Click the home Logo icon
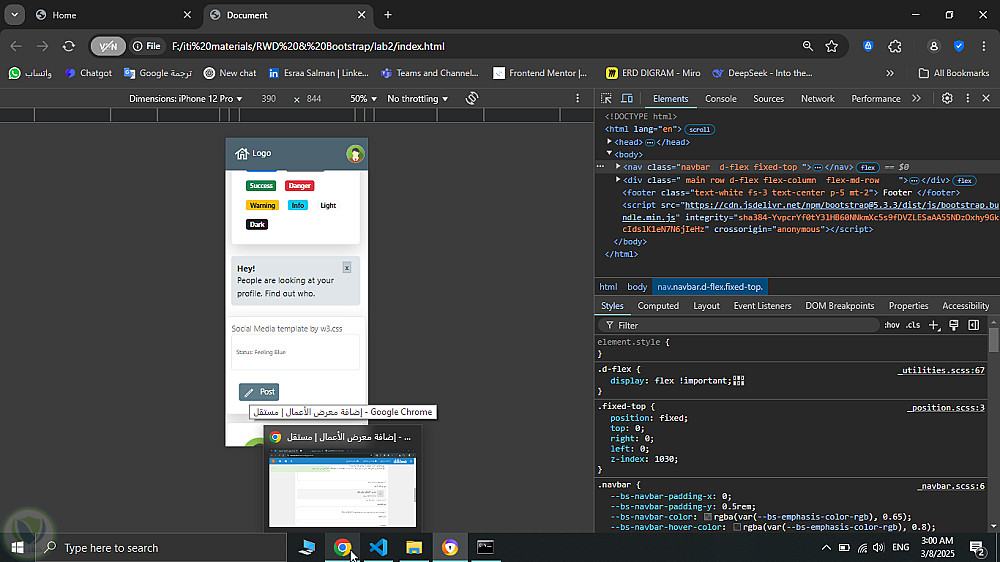The image size is (1000, 562). [242, 153]
